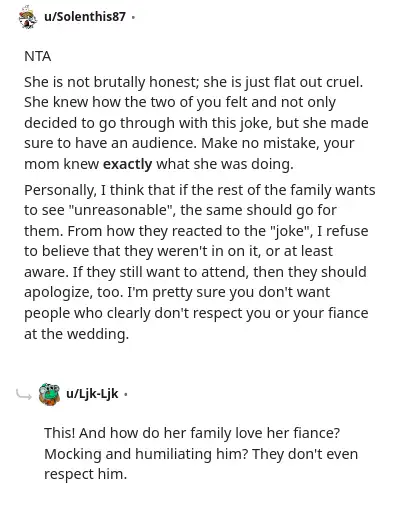Click the reply's last line "respect him."

click(x=86, y=474)
